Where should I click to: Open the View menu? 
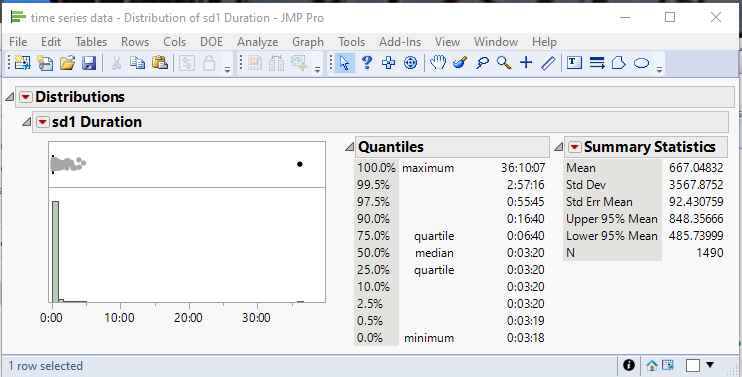[x=447, y=42]
